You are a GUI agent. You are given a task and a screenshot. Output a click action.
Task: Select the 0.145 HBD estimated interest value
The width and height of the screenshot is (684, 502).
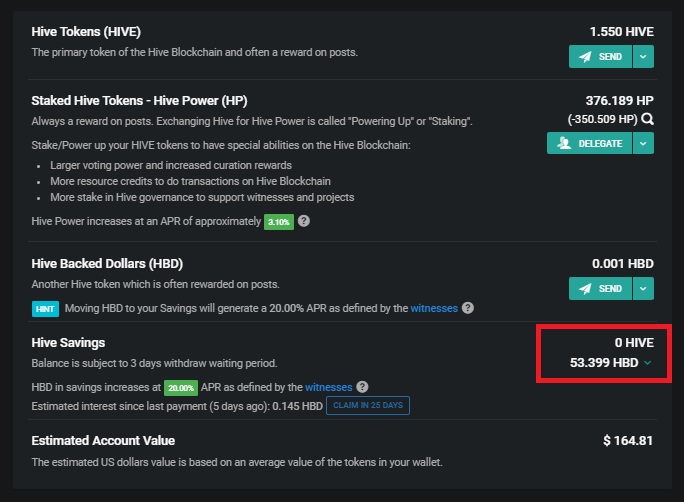[x=298, y=406]
